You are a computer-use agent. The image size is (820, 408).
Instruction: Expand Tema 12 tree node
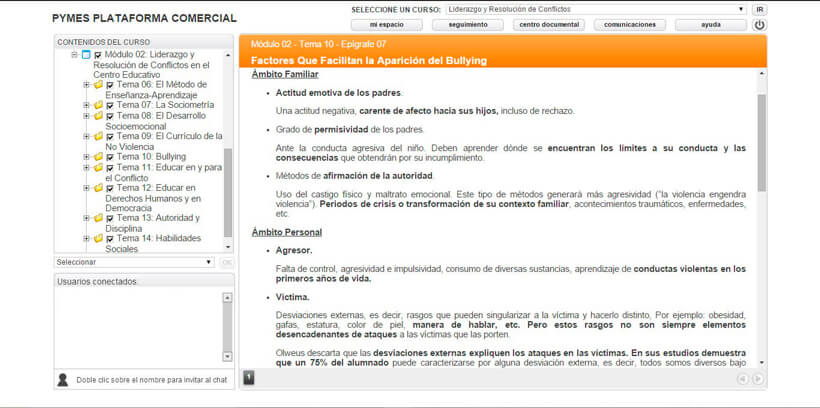(x=86, y=188)
